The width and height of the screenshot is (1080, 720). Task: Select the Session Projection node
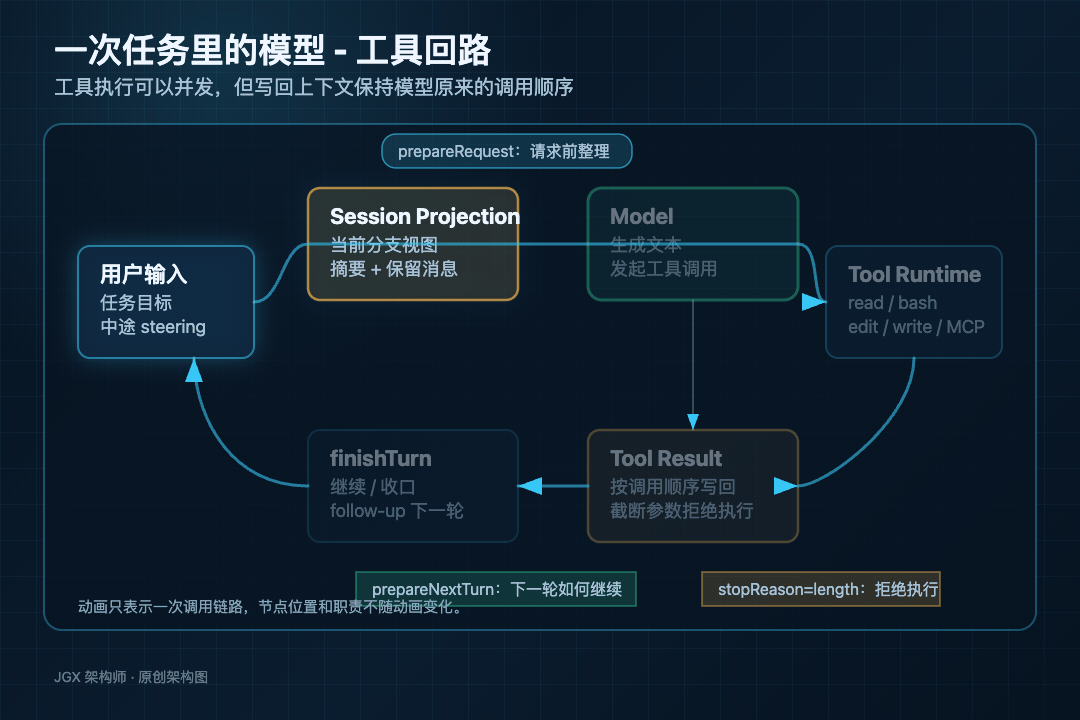click(x=413, y=244)
